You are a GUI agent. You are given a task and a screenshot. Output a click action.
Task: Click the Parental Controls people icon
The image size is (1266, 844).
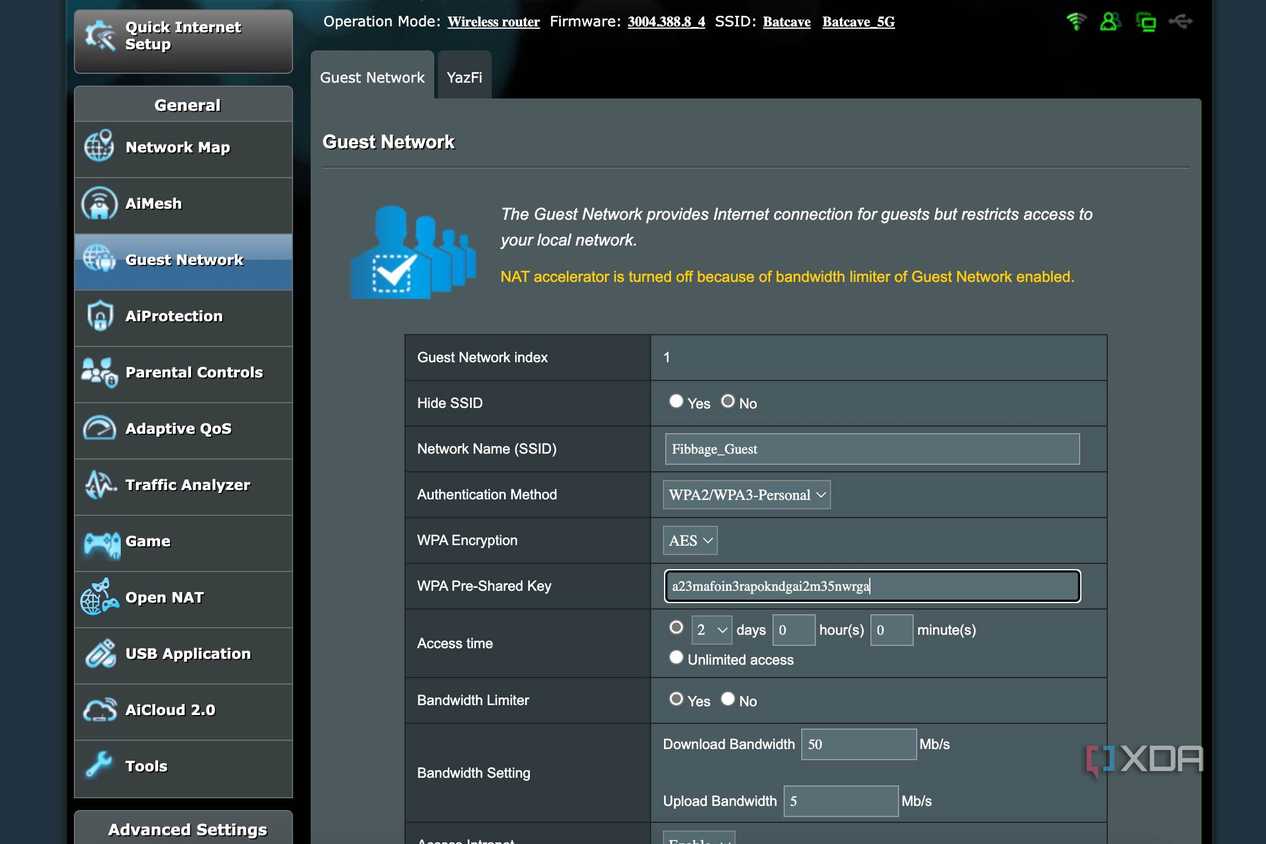click(99, 372)
